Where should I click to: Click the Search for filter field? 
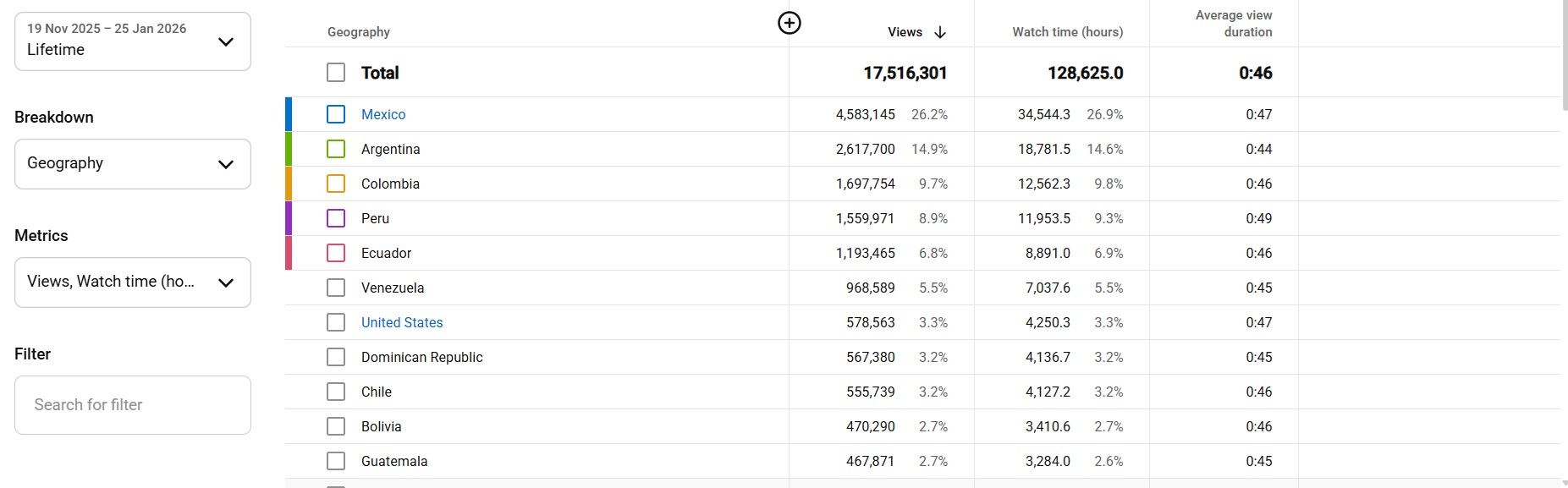coord(133,405)
